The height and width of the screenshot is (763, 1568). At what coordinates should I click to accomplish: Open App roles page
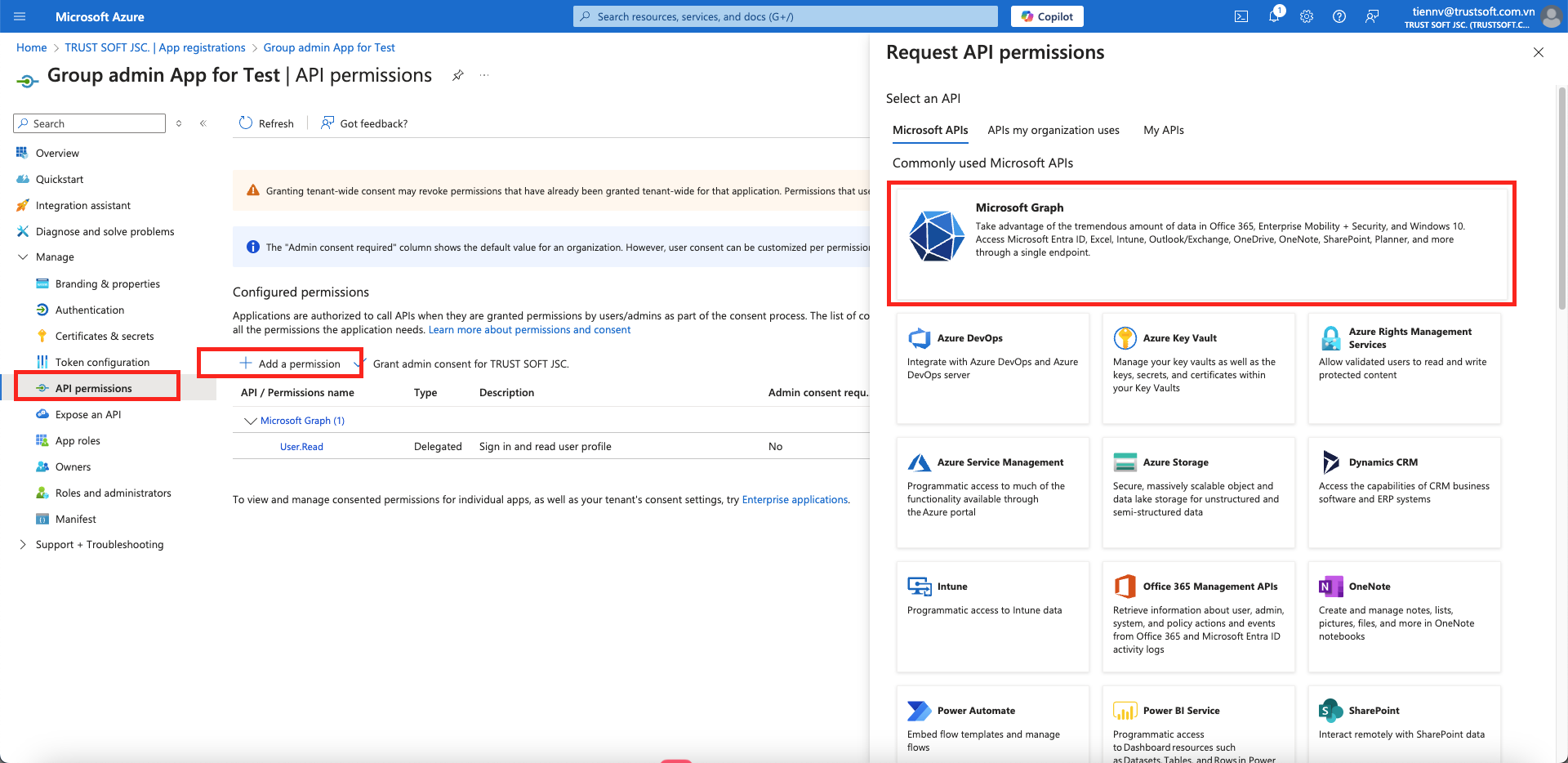coord(78,440)
